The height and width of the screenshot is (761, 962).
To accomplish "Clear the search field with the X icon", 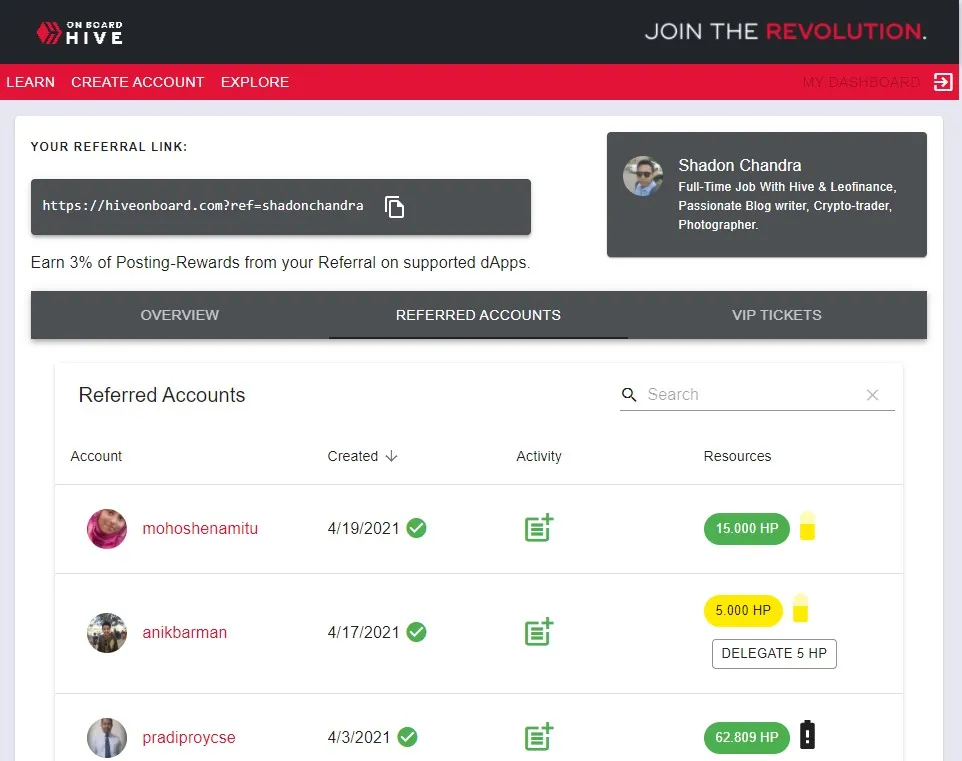I will [872, 395].
